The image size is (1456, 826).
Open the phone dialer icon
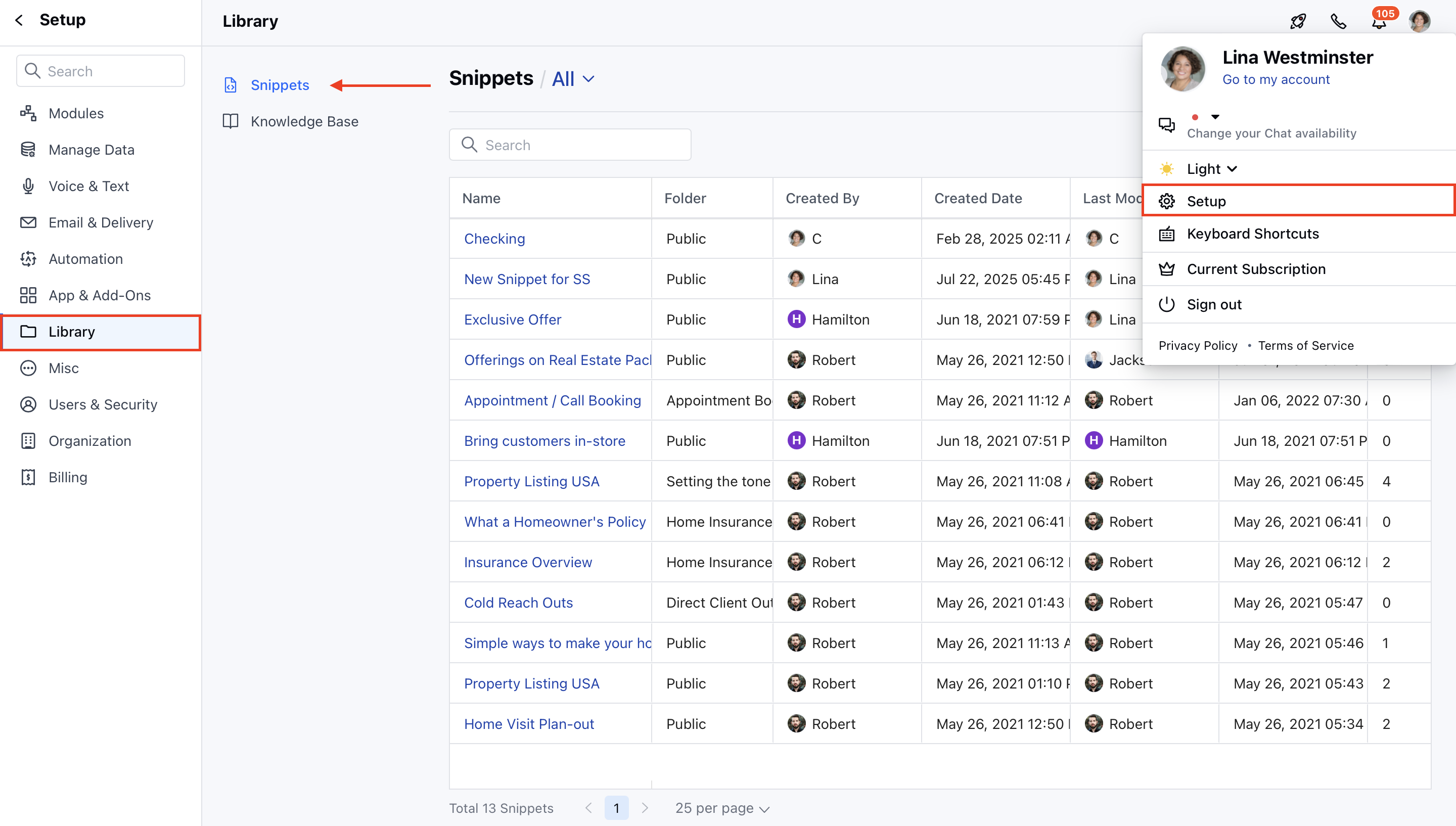coord(1338,22)
